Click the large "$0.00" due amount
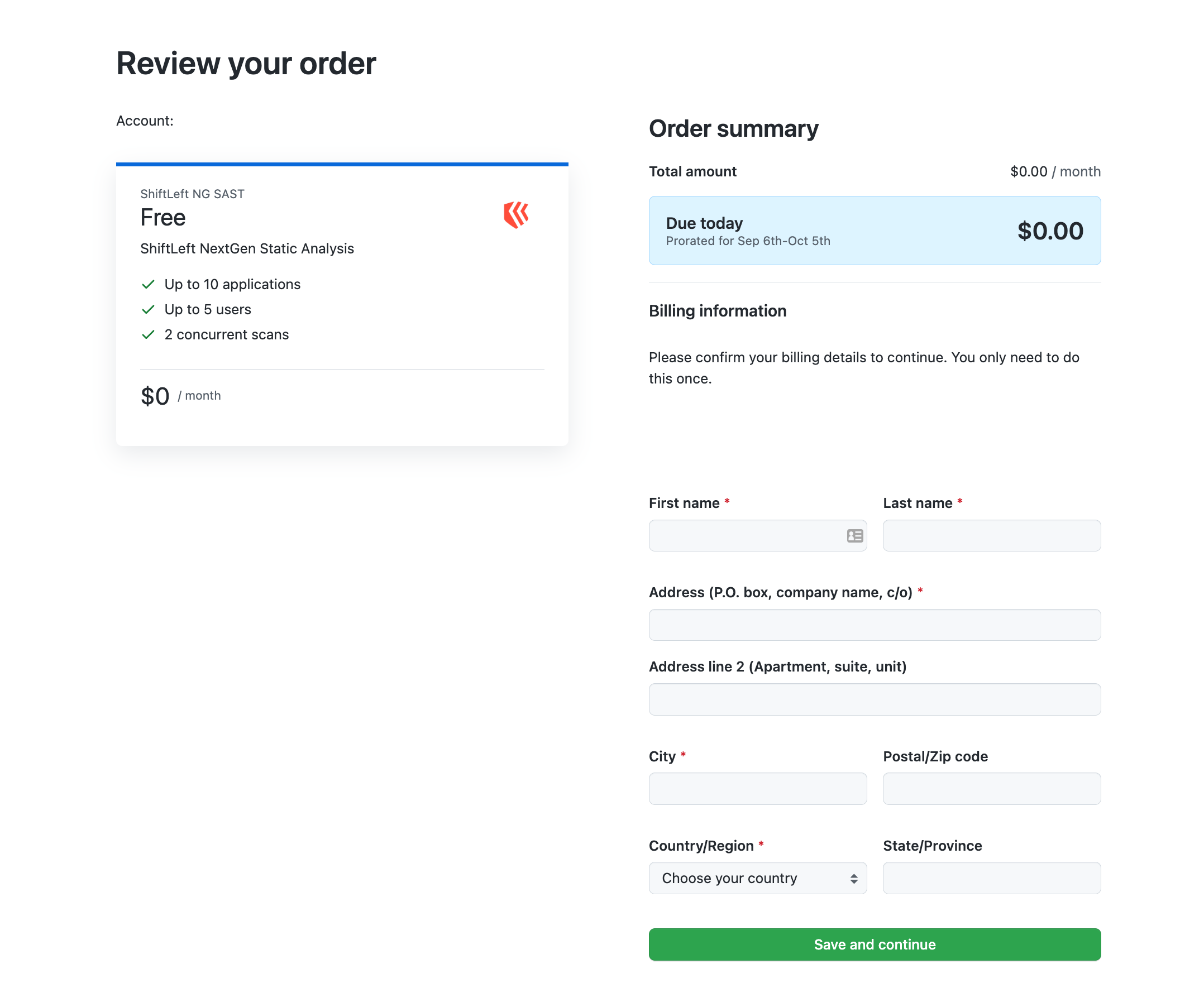 [x=1050, y=231]
